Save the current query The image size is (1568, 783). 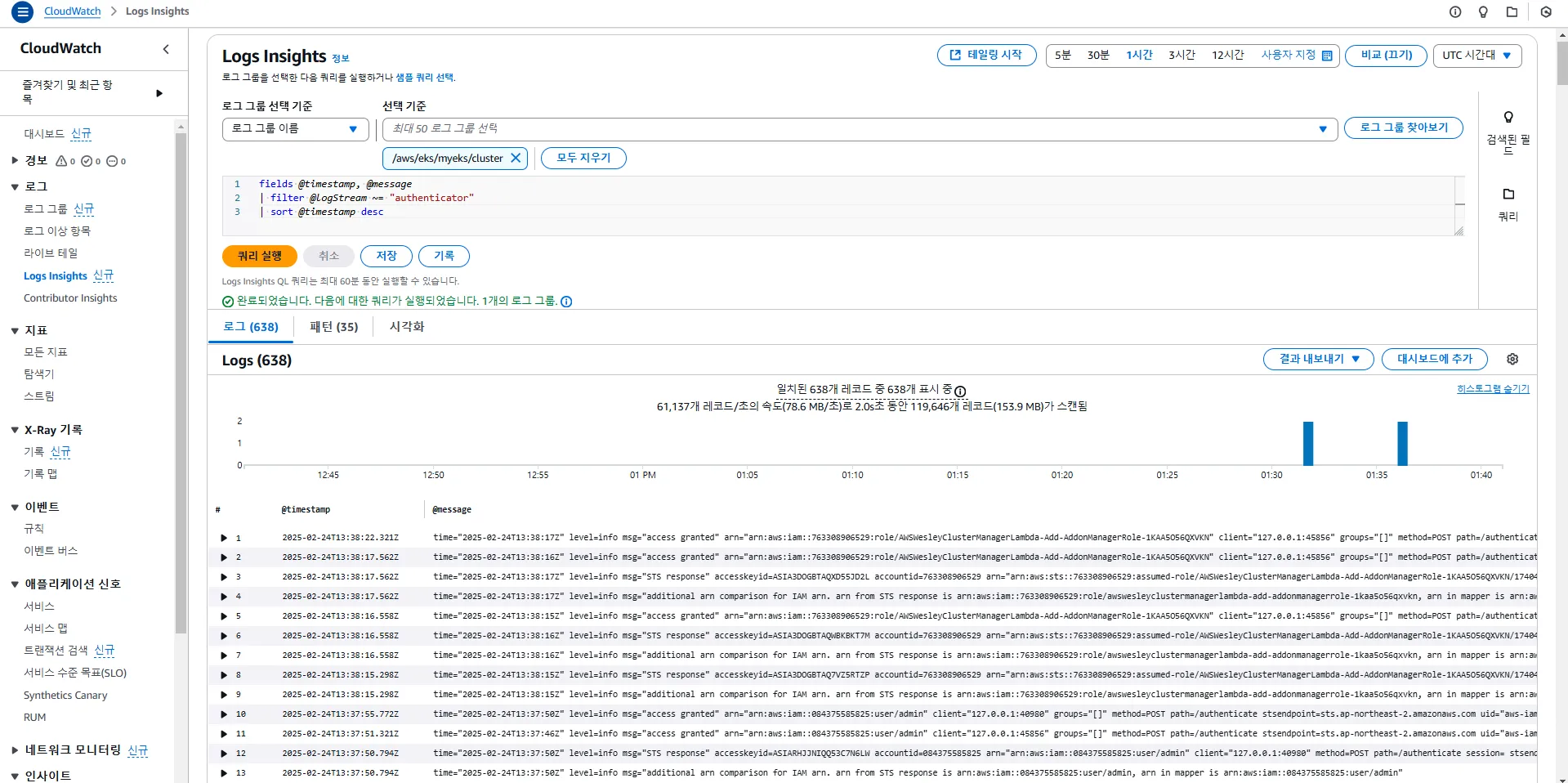click(x=386, y=256)
